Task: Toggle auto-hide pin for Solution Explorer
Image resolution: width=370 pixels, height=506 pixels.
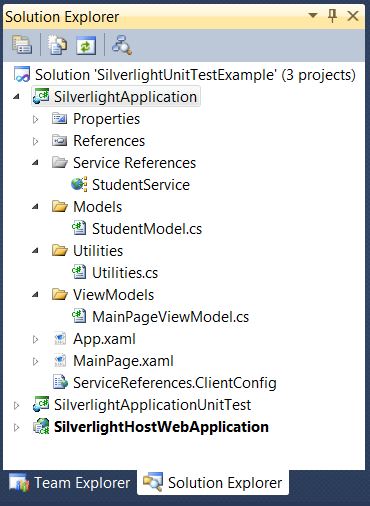Action: (x=332, y=16)
